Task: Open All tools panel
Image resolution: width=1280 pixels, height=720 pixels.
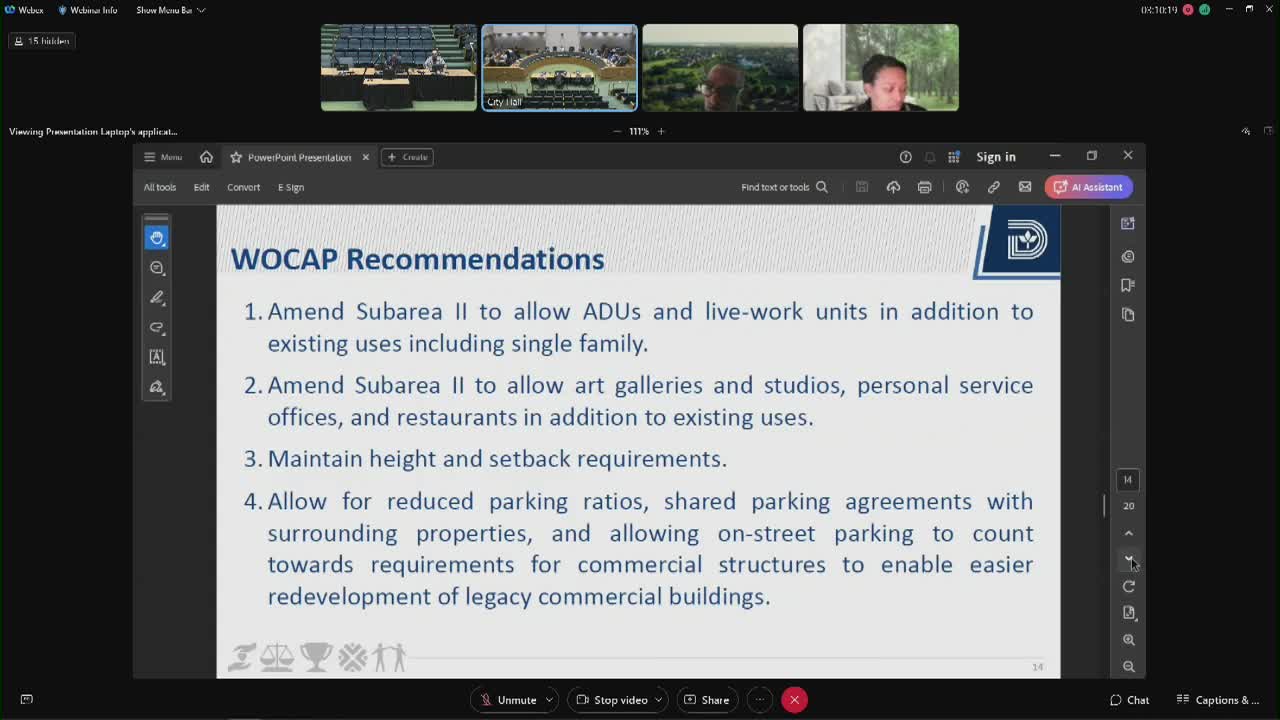Action: pyautogui.click(x=160, y=187)
